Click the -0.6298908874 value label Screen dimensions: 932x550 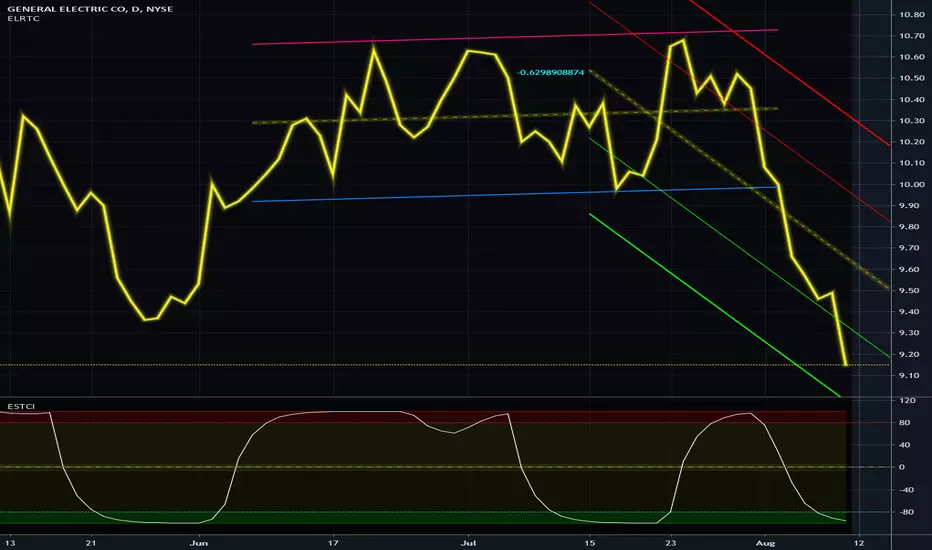550,73
